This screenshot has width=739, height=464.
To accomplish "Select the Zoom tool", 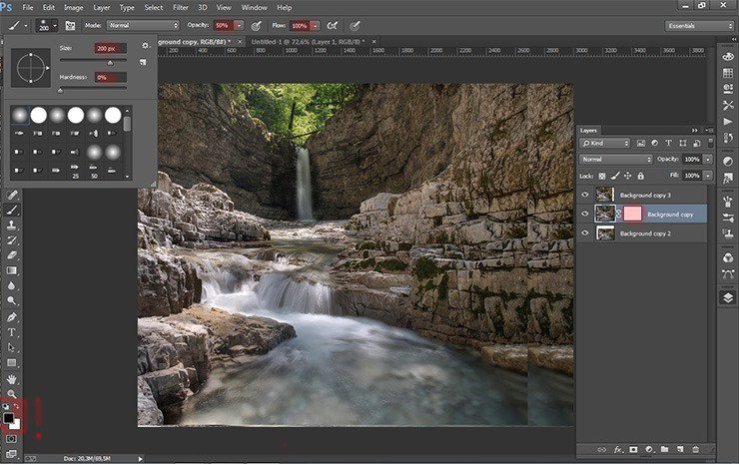I will tap(13, 394).
